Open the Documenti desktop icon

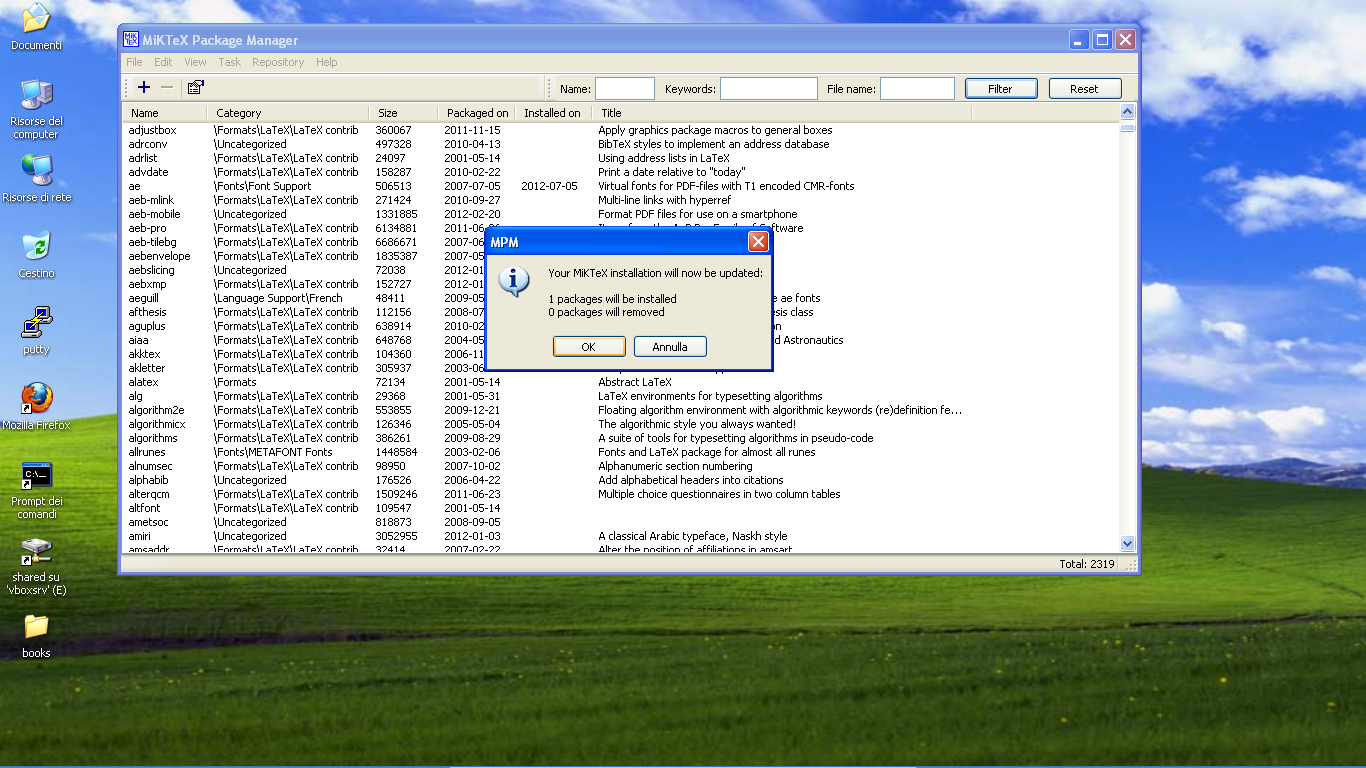point(36,27)
